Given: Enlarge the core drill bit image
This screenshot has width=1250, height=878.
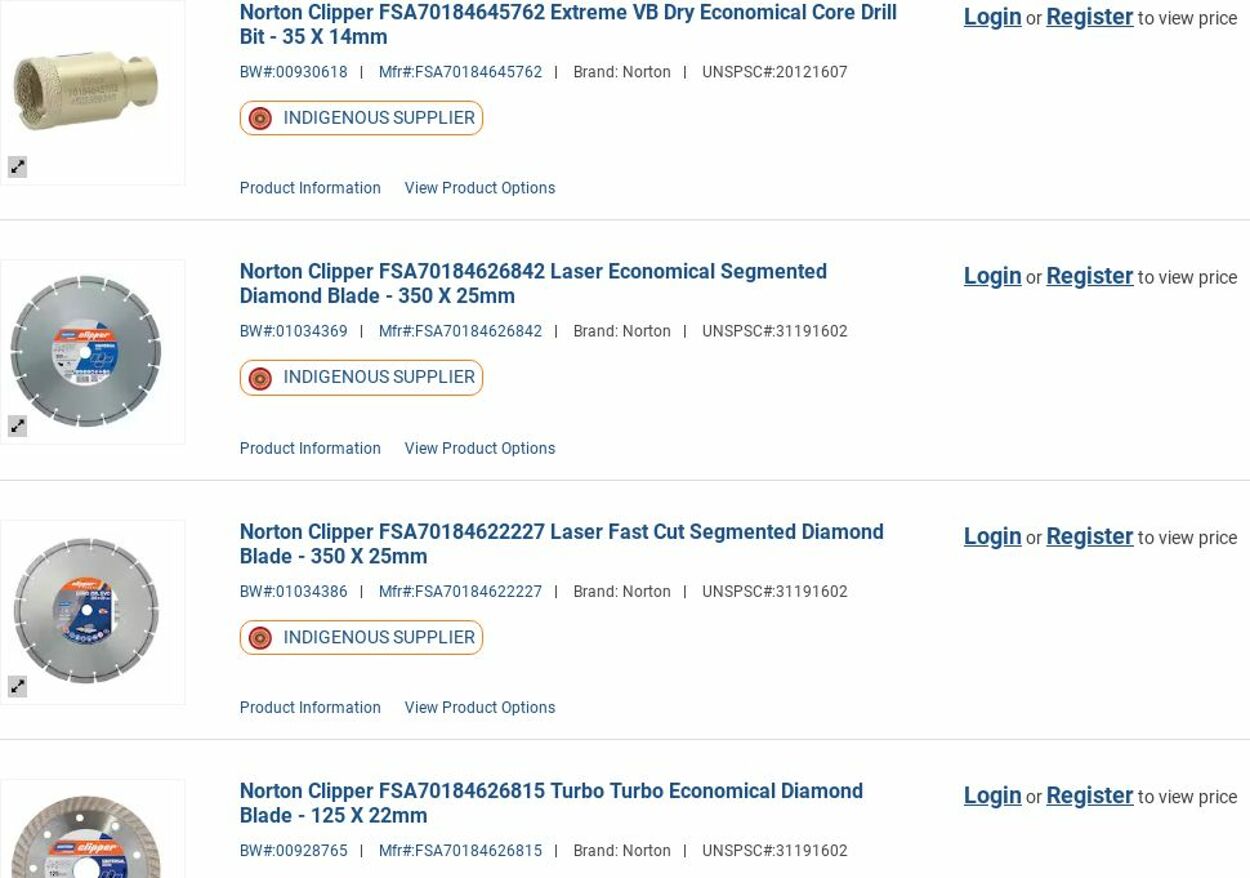Looking at the screenshot, I should pos(17,167).
